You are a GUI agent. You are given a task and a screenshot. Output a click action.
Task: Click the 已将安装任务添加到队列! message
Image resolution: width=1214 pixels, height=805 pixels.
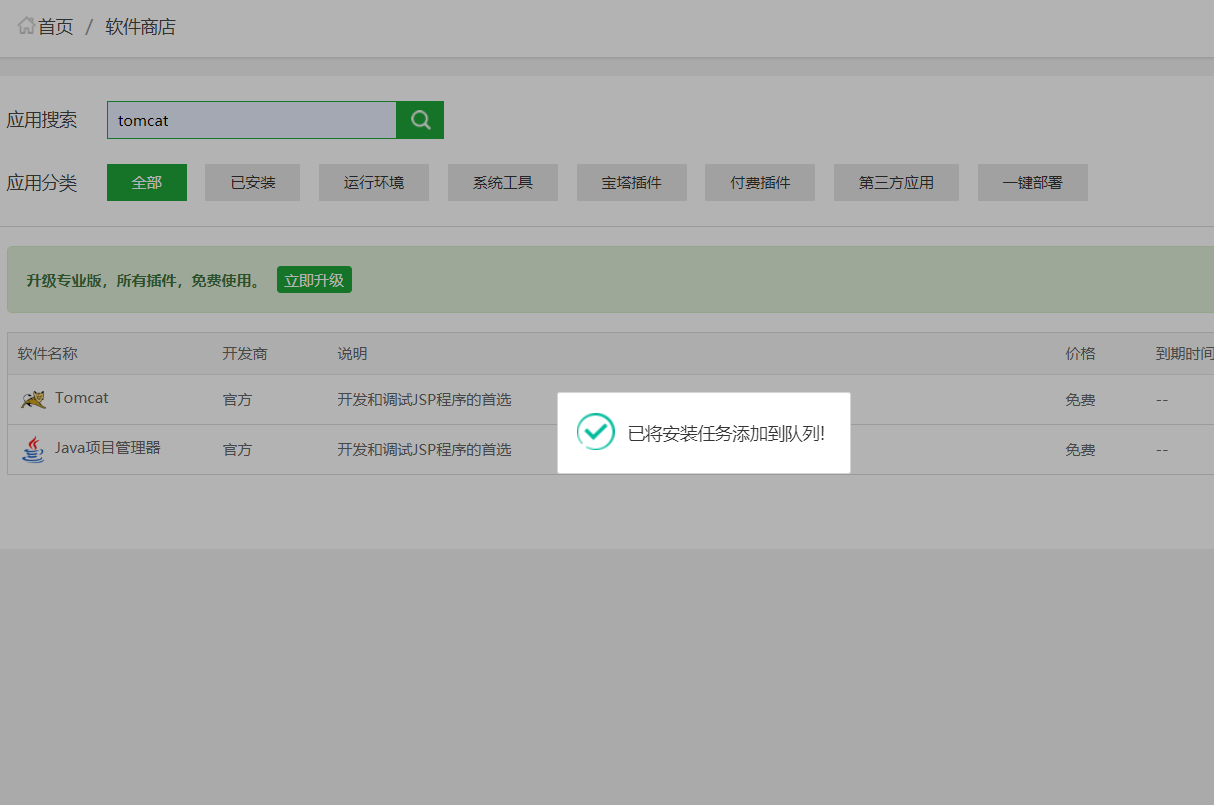click(x=726, y=433)
